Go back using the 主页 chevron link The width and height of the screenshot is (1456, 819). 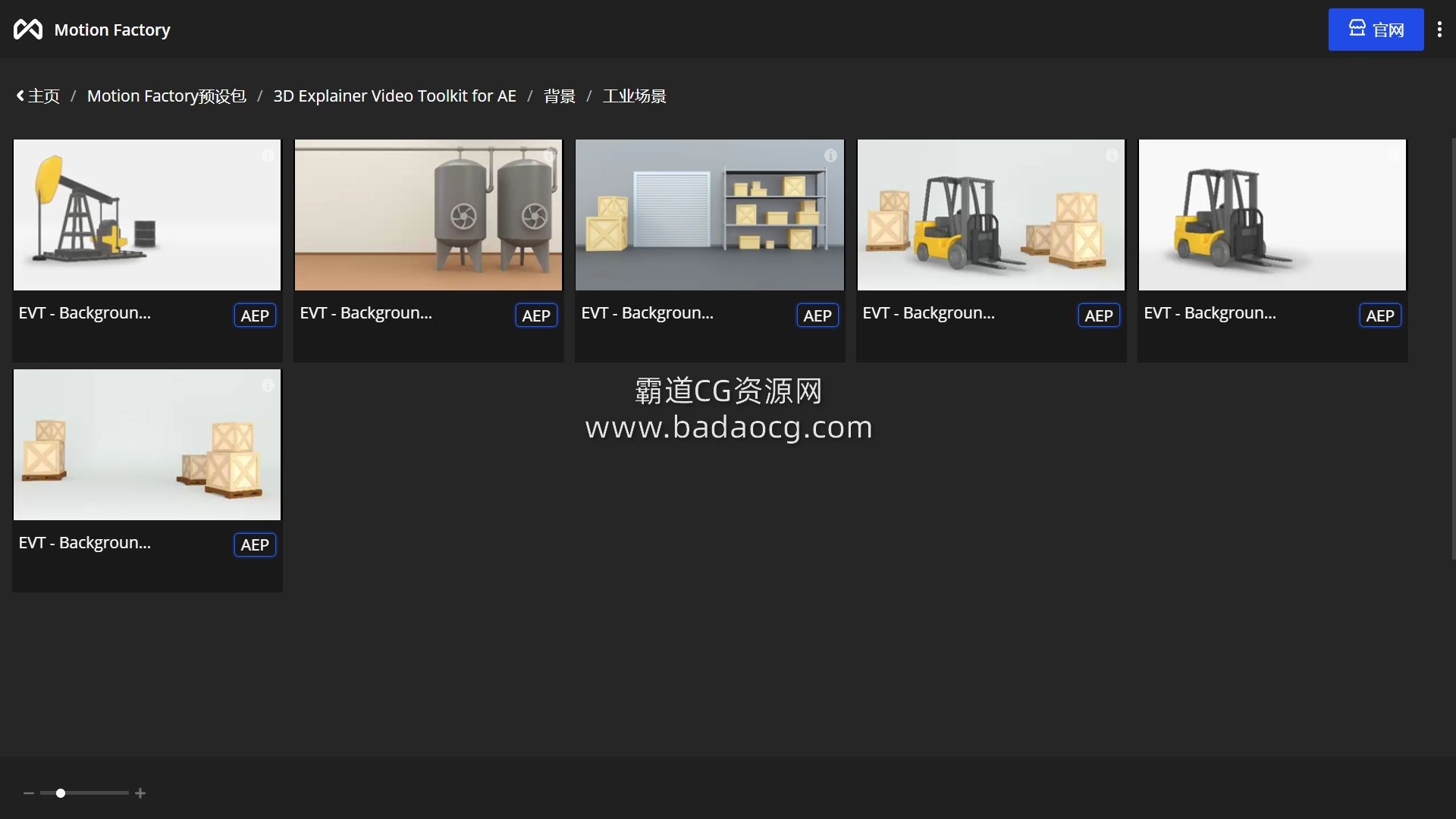point(38,96)
